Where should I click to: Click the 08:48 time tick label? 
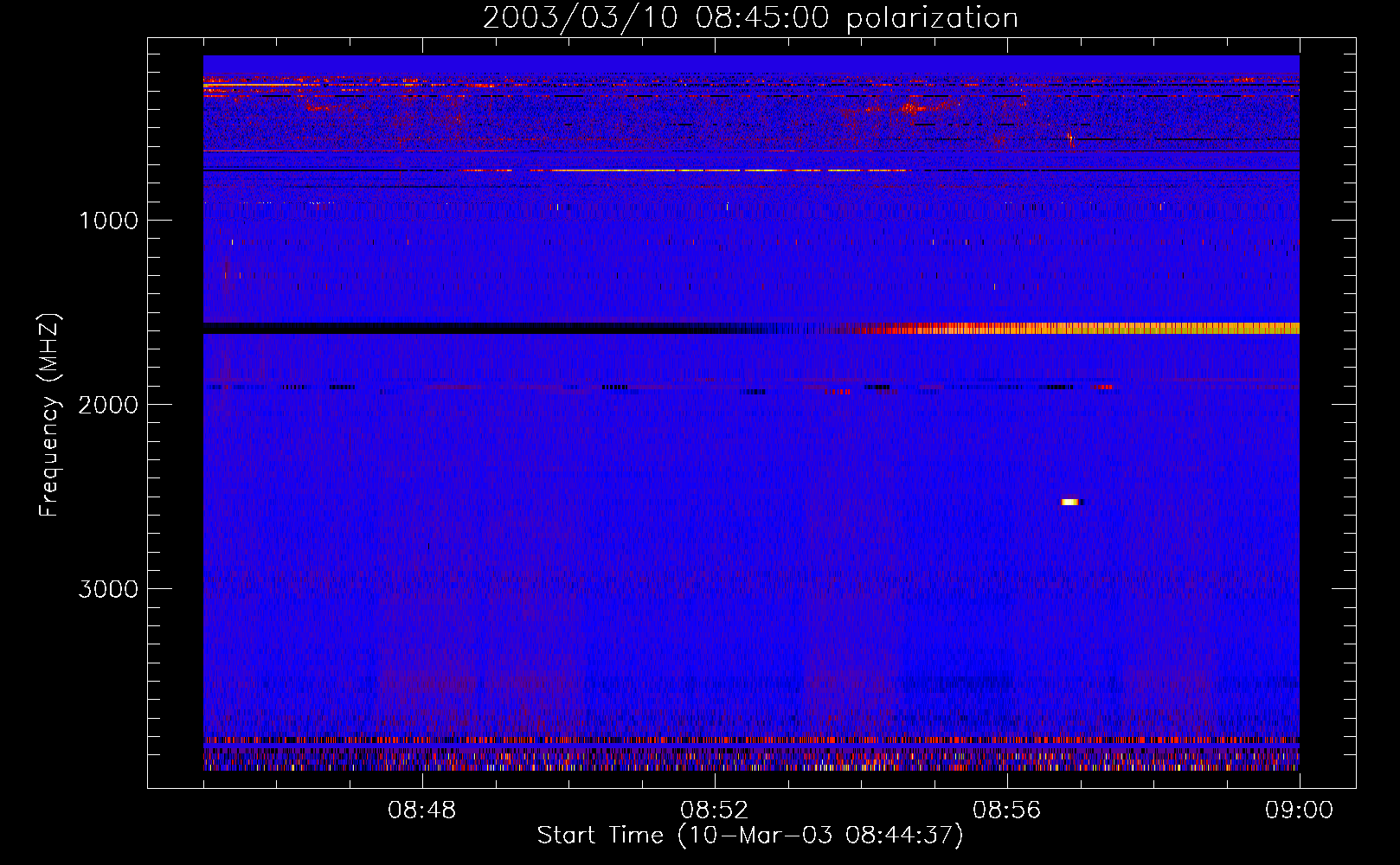[x=422, y=811]
